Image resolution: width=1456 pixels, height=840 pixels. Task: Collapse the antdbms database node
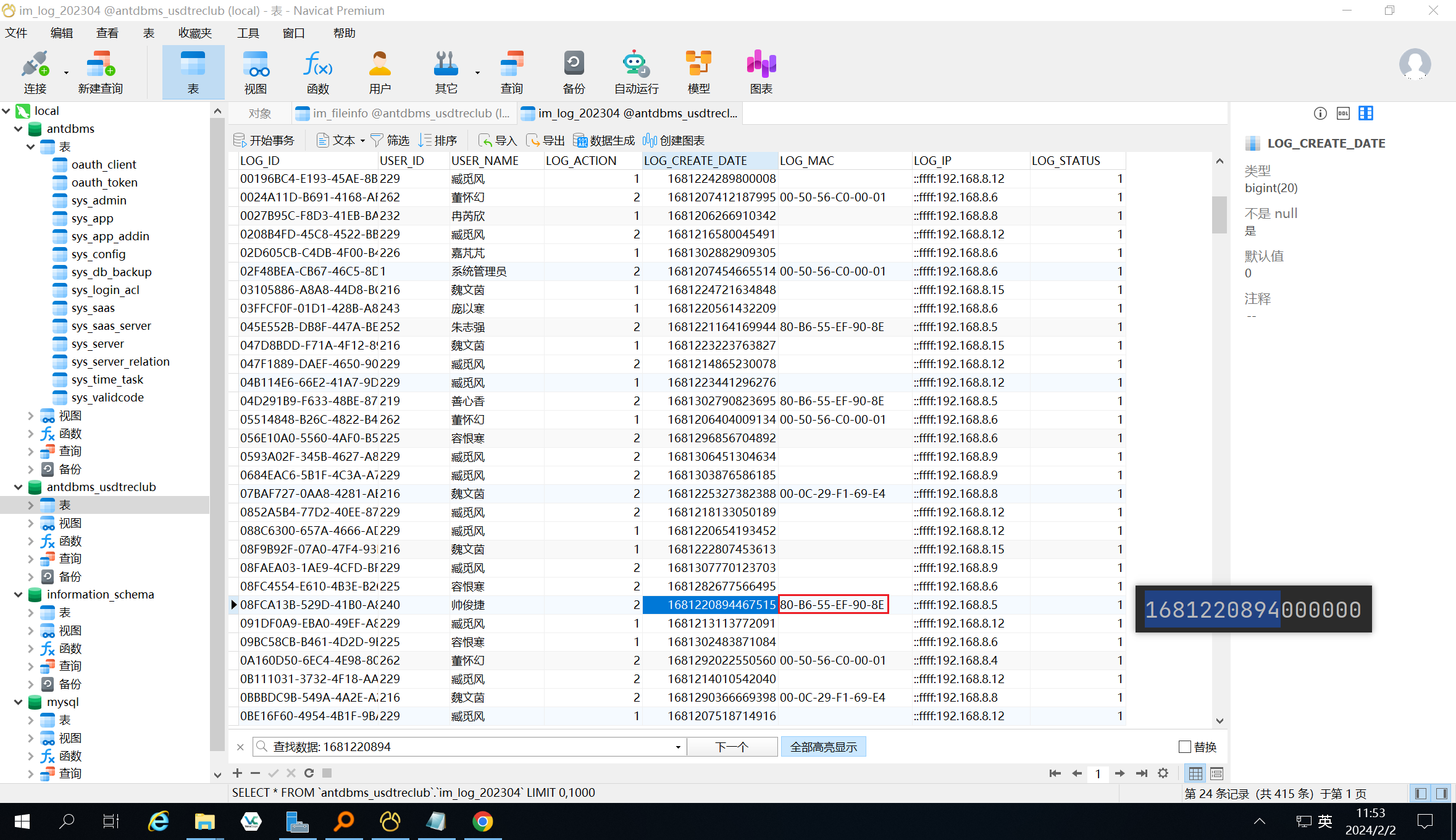pos(19,128)
